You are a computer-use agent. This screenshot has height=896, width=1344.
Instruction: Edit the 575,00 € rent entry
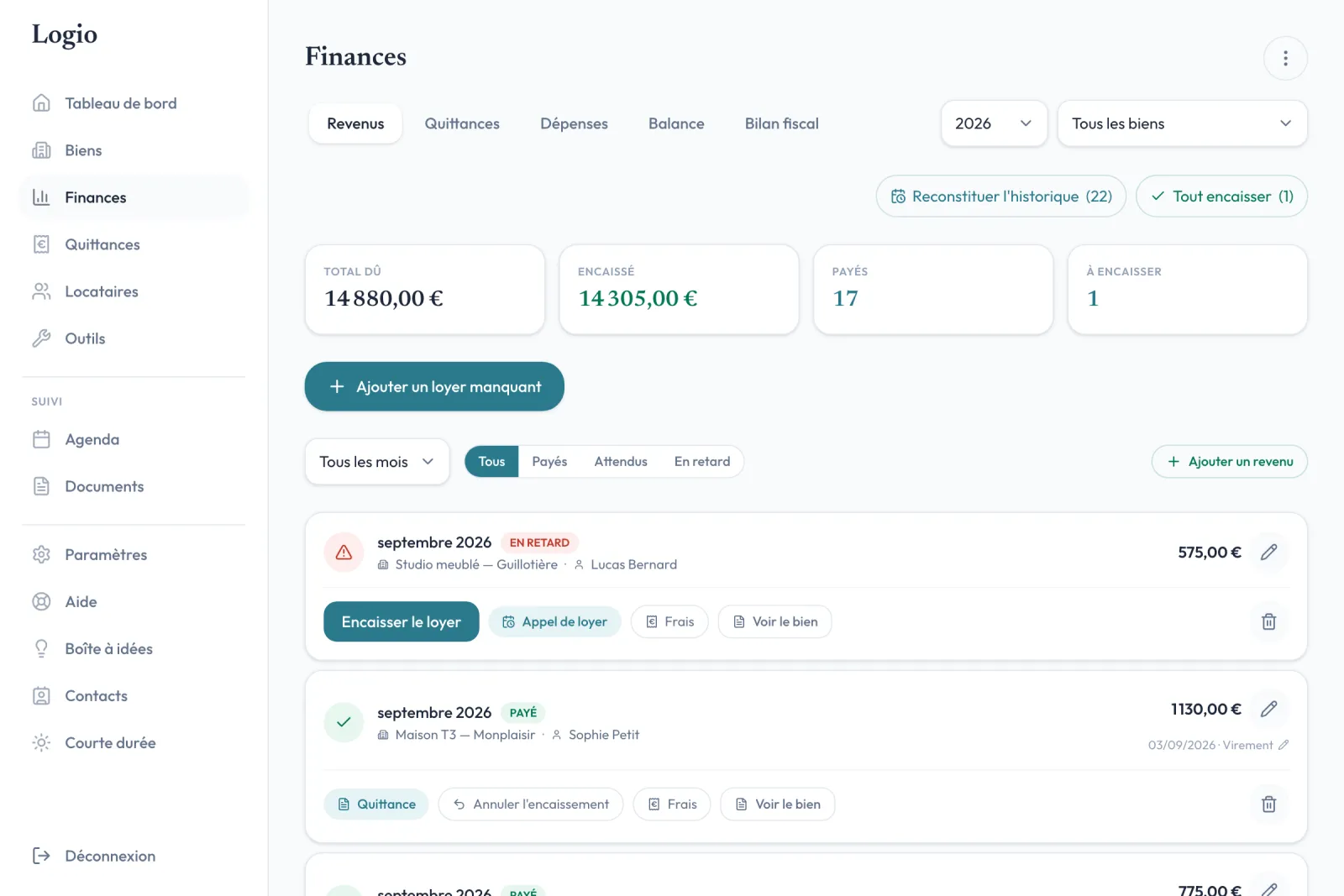1268,552
